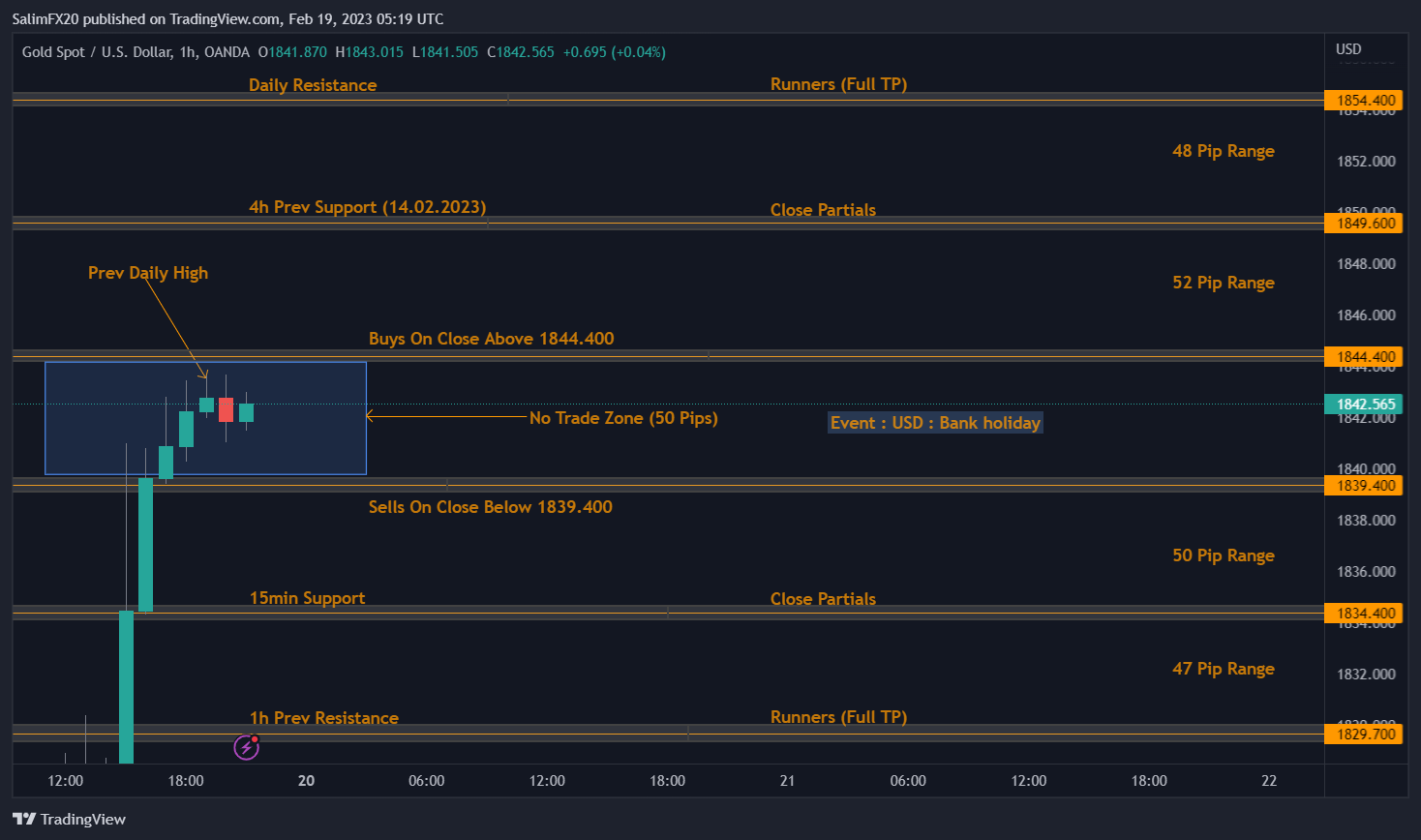
Task: Select the red candle inside the blue box
Action: [226, 409]
